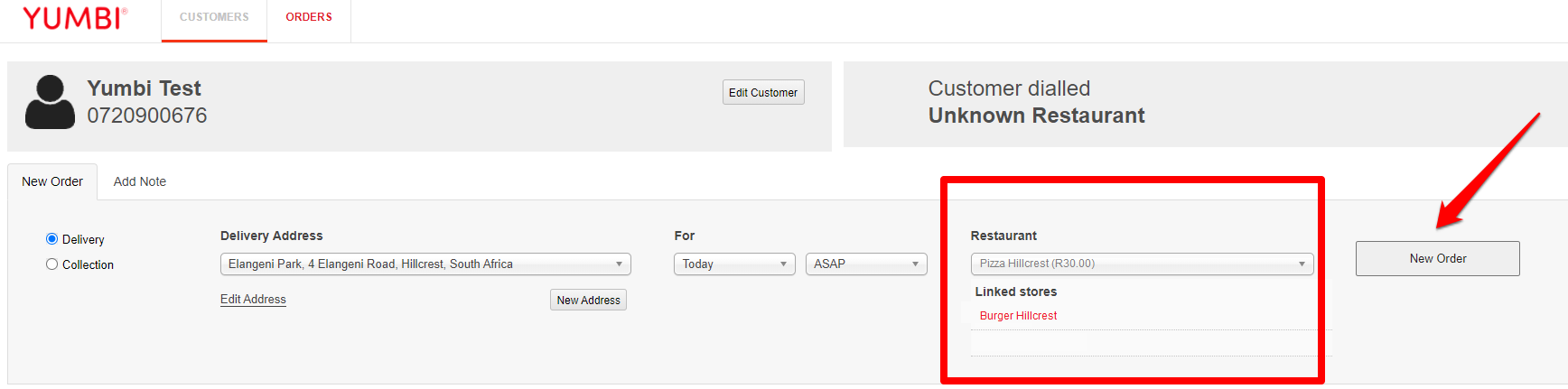Click the phone number 0720900676
Image resolution: width=1568 pixels, height=389 pixels.
tap(147, 116)
